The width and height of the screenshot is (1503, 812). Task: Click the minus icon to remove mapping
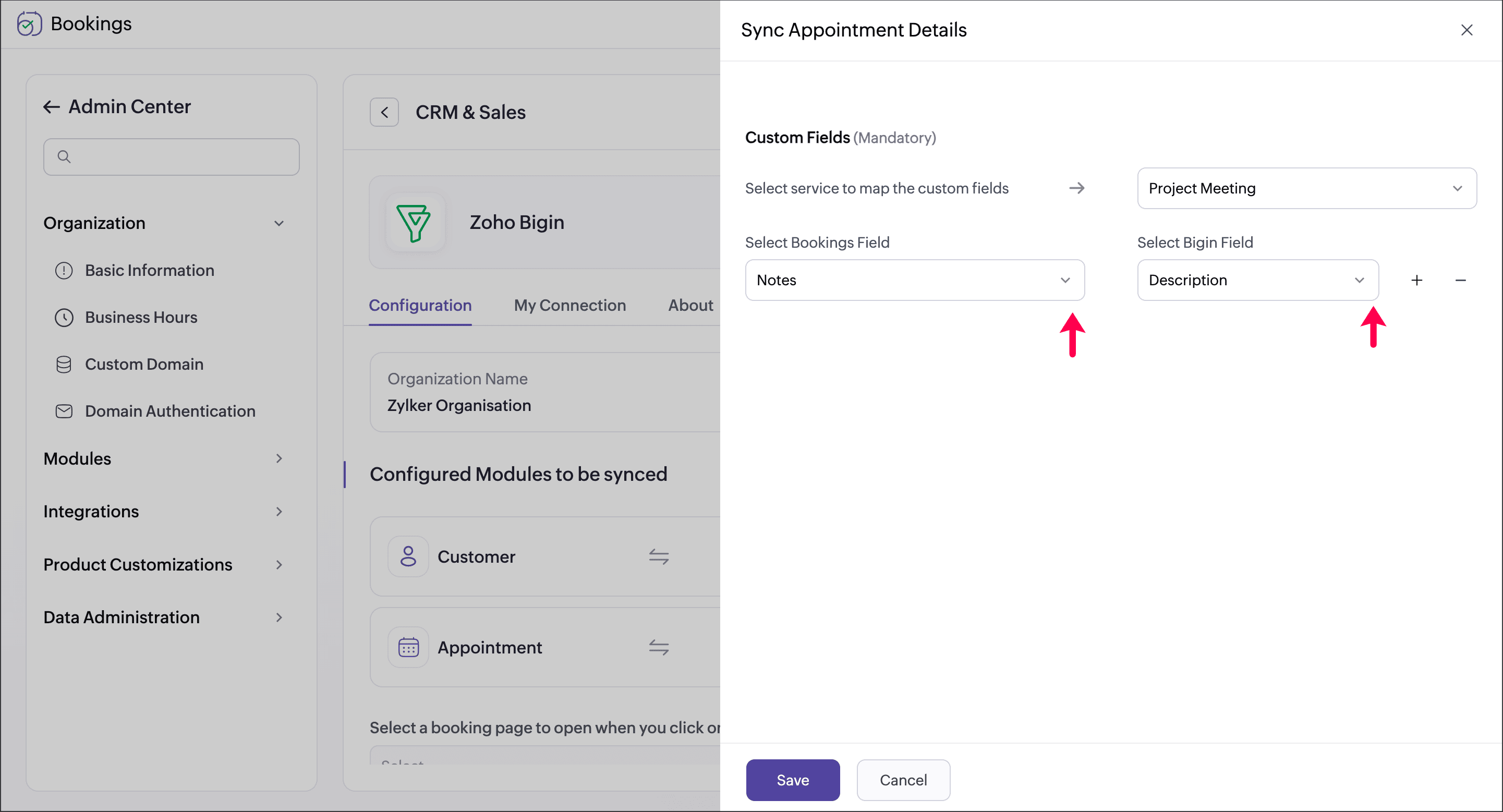click(x=1460, y=281)
